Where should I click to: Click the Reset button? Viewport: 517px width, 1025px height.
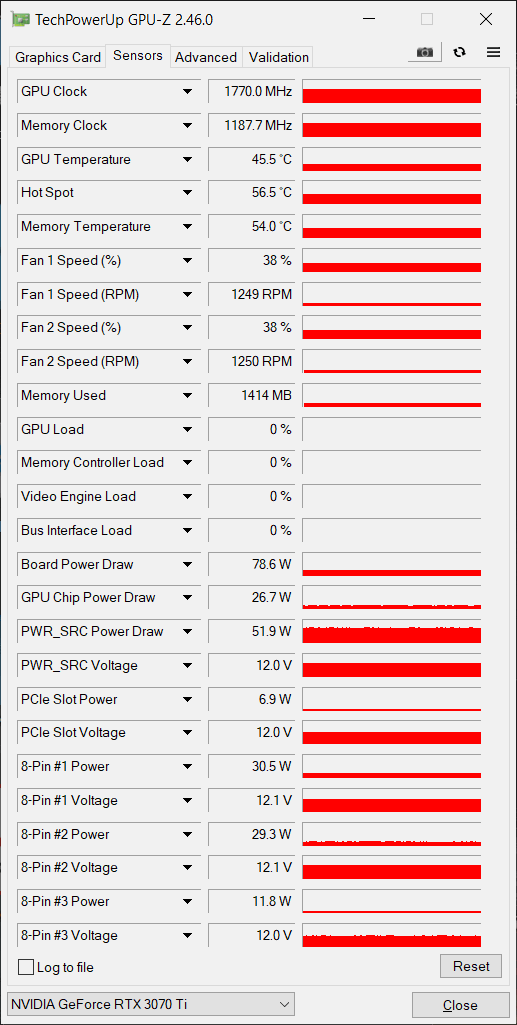tap(471, 966)
